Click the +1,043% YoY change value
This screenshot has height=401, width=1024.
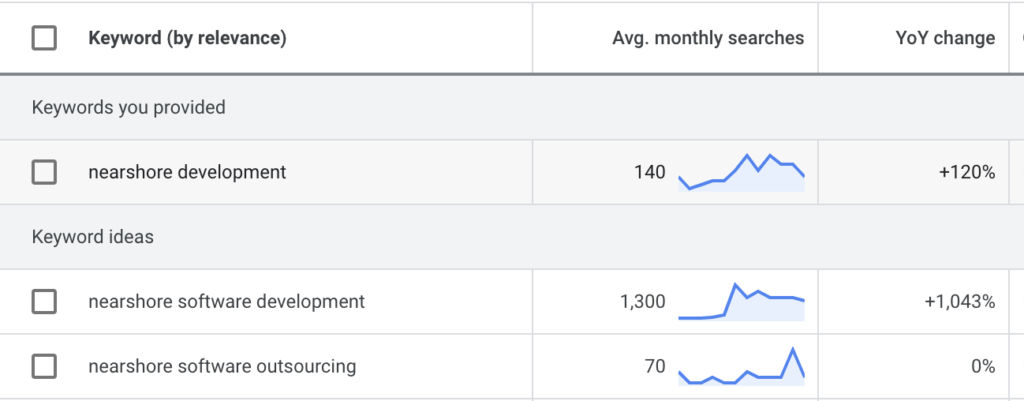(959, 301)
